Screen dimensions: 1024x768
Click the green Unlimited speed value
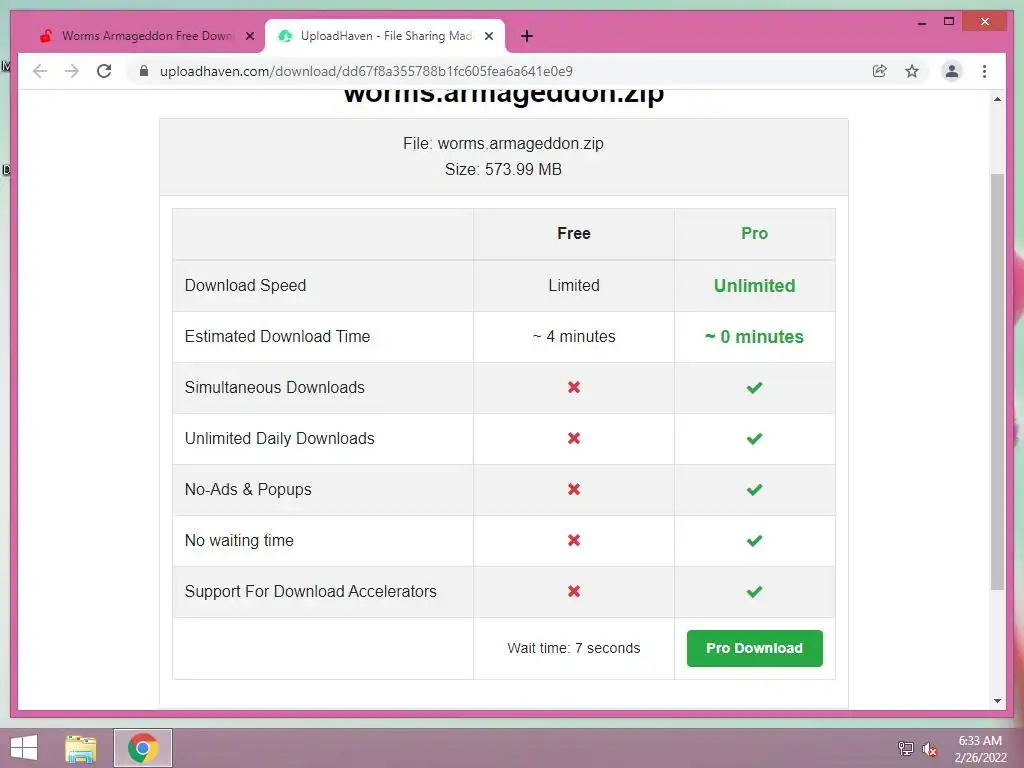754,285
